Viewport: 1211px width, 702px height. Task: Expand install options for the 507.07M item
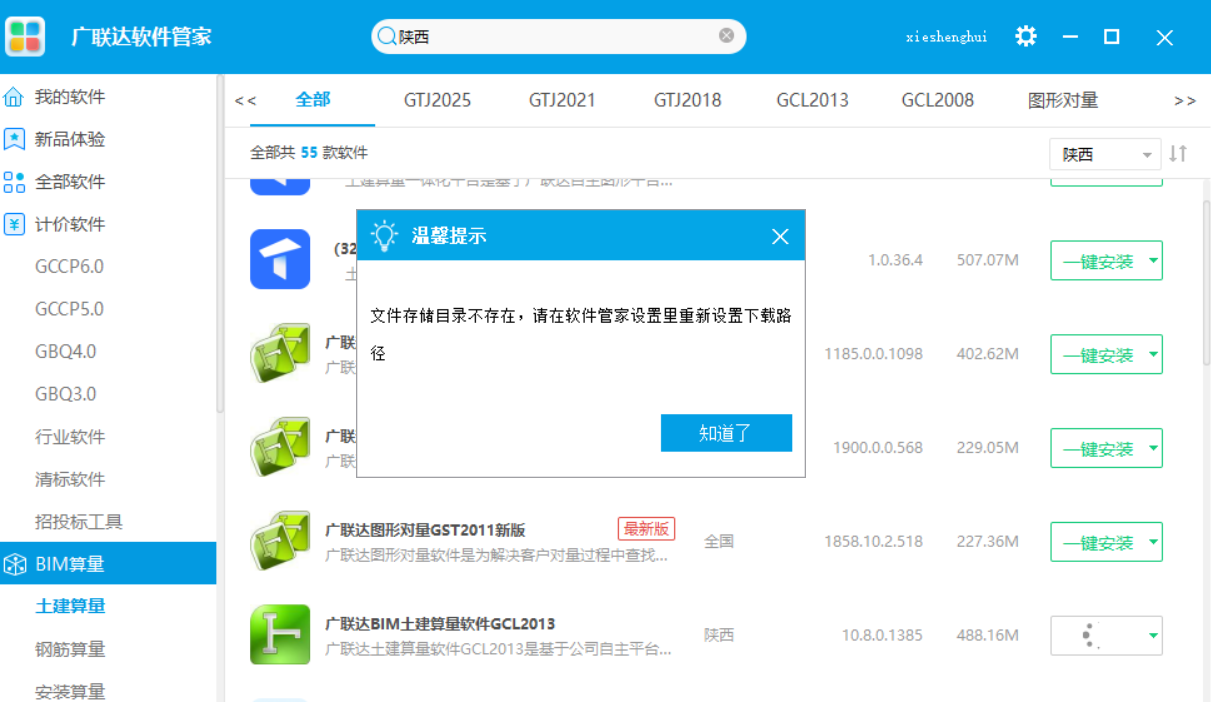[x=1153, y=261]
